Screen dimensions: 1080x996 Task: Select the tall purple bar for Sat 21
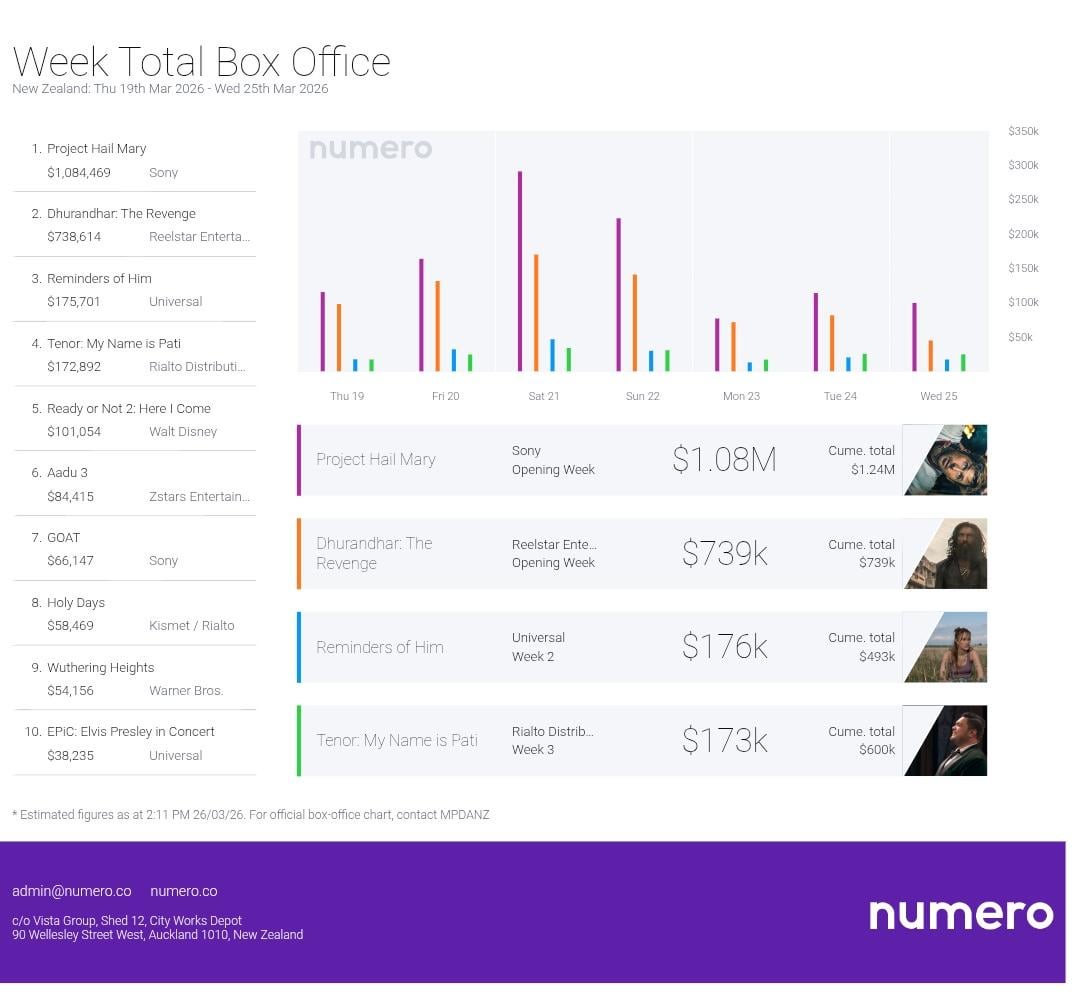tap(520, 270)
